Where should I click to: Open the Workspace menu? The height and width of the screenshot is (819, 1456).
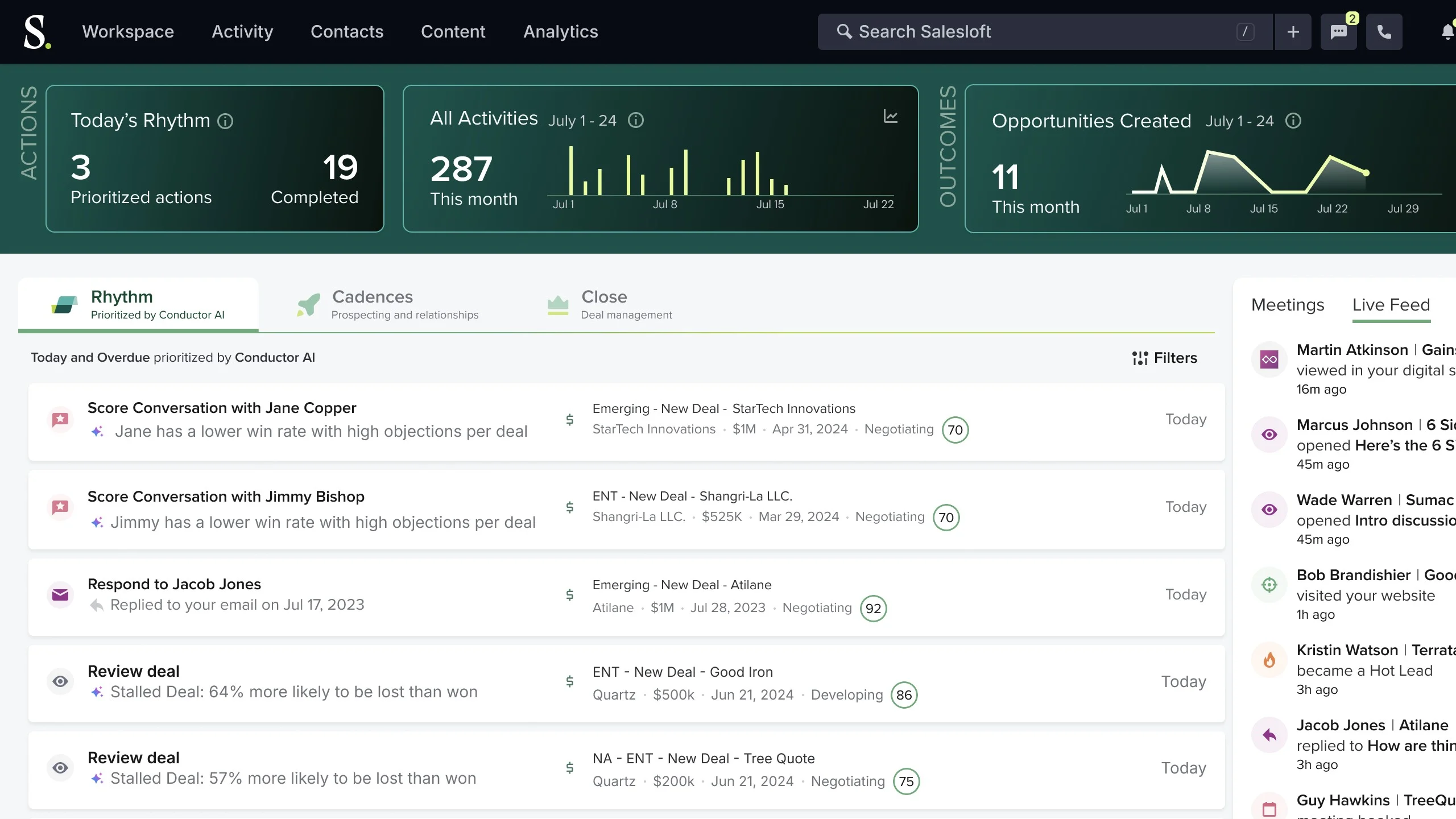(x=128, y=32)
